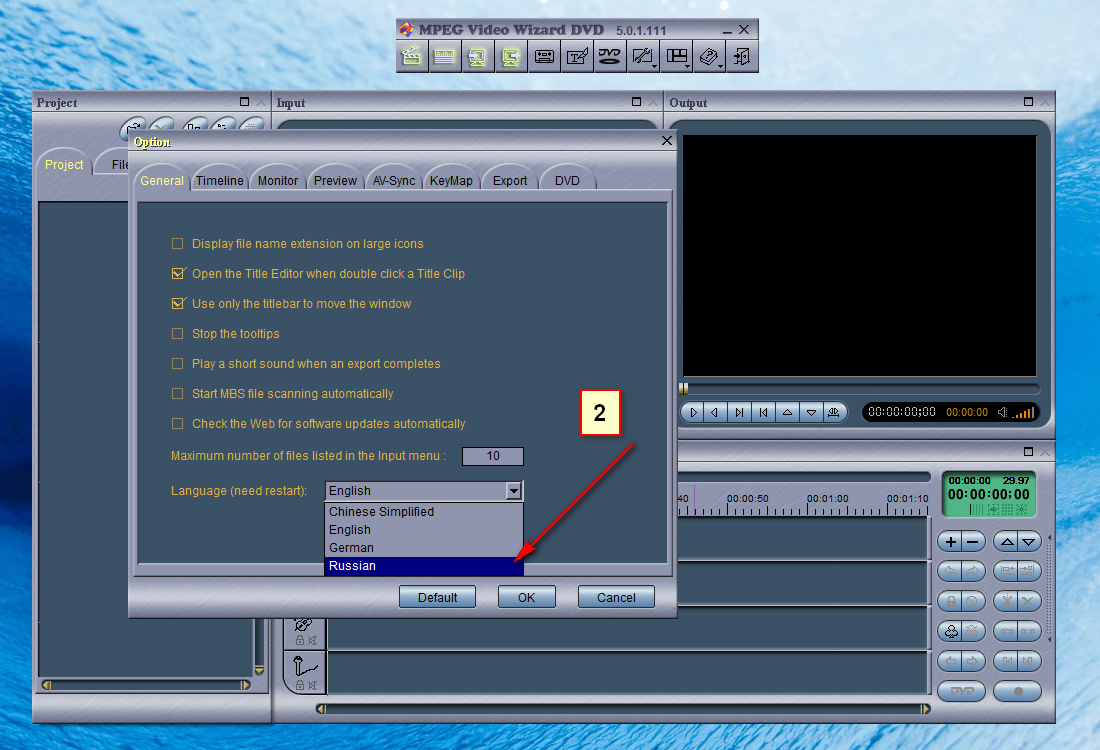Open the Export options tab

(510, 180)
